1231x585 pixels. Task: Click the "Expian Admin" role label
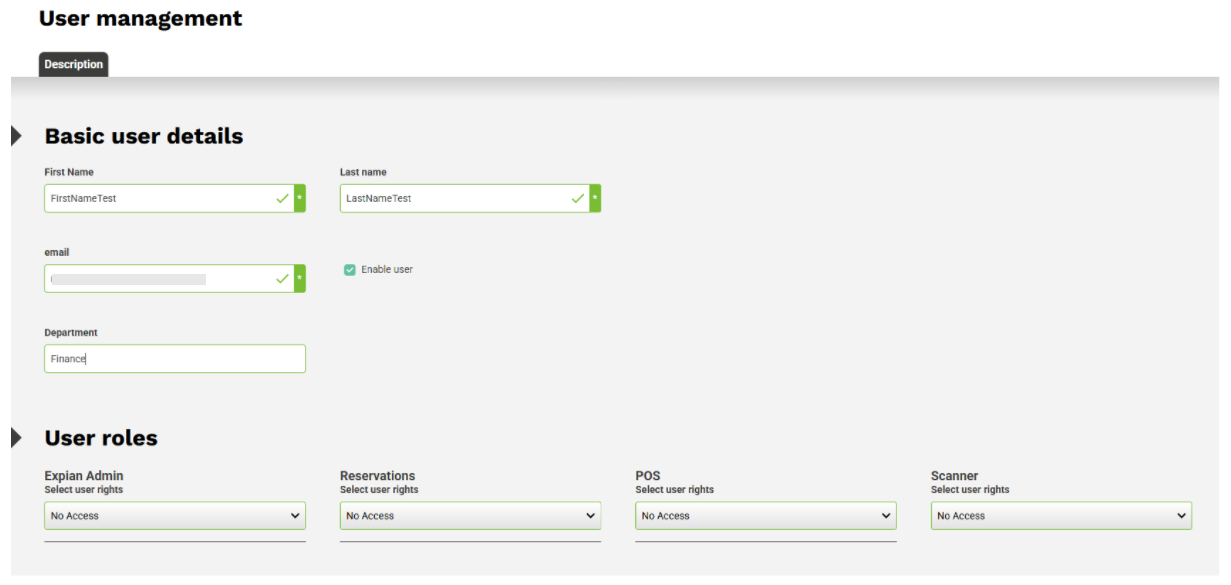84,476
